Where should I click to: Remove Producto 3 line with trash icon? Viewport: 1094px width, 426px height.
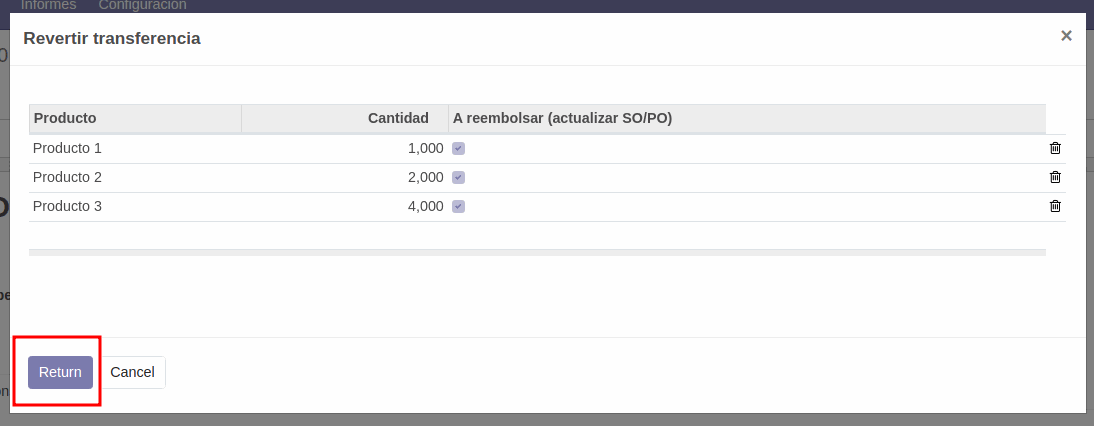(x=1055, y=206)
